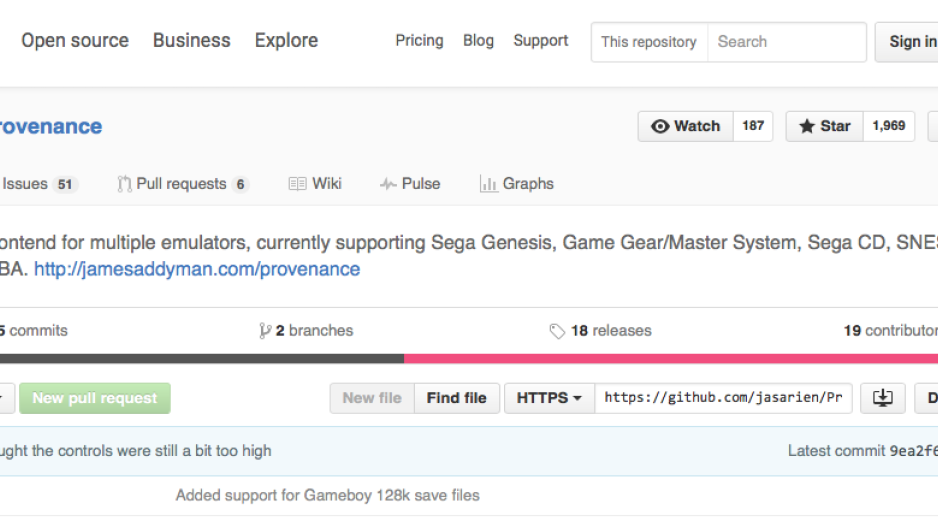The height and width of the screenshot is (527, 938).
Task: Open the Explore menu item
Action: coord(286,41)
